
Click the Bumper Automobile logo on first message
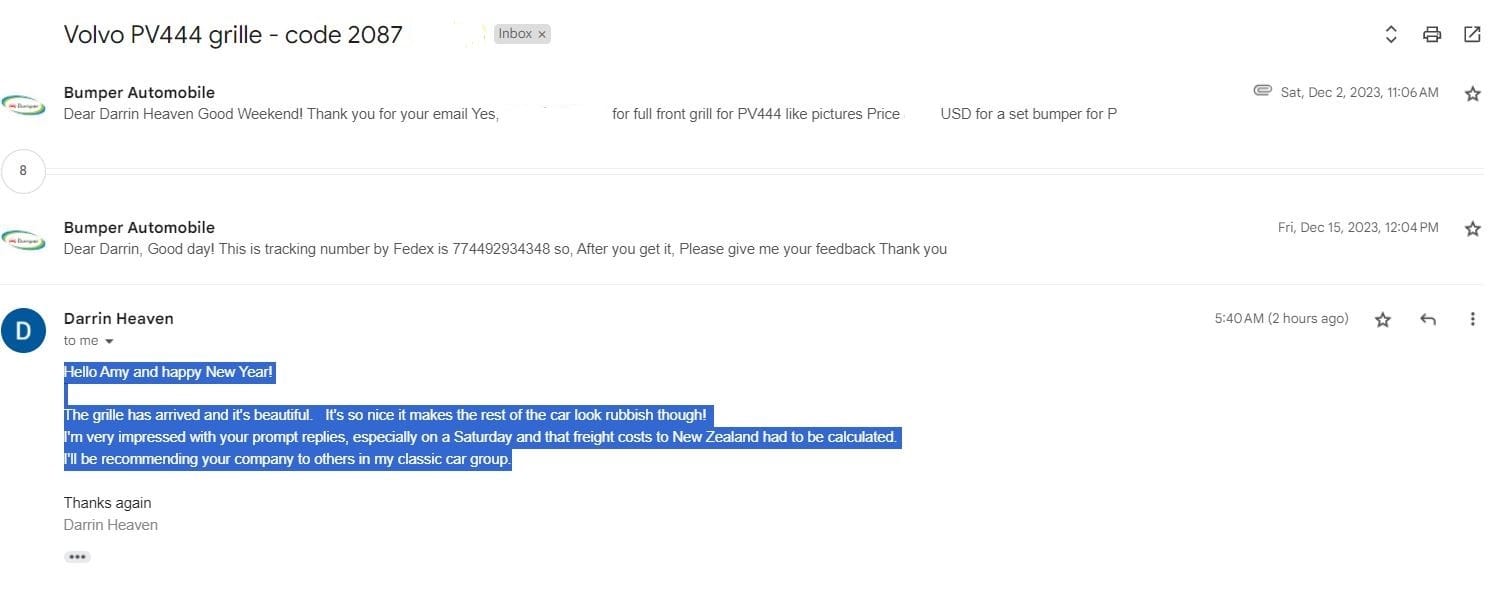23,104
